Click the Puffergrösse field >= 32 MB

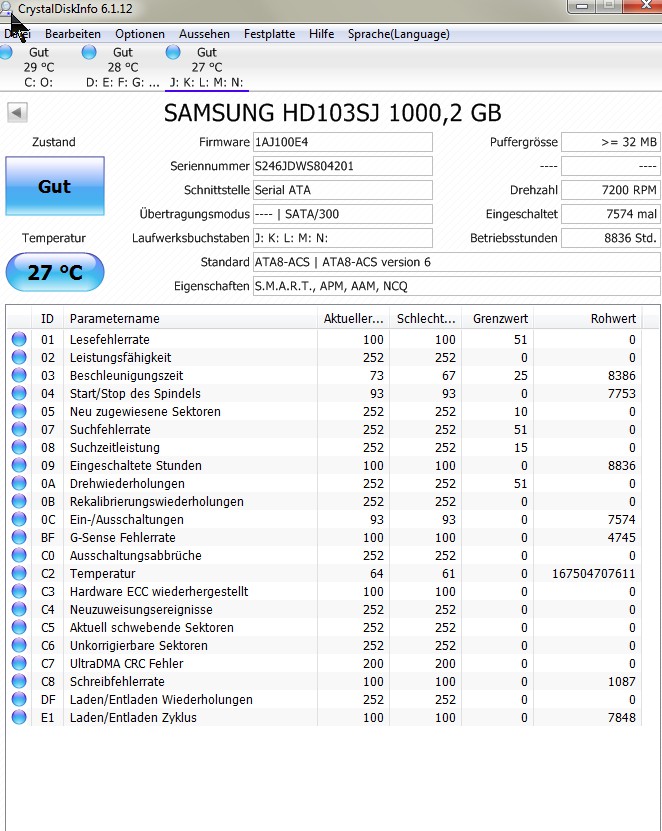(611, 142)
